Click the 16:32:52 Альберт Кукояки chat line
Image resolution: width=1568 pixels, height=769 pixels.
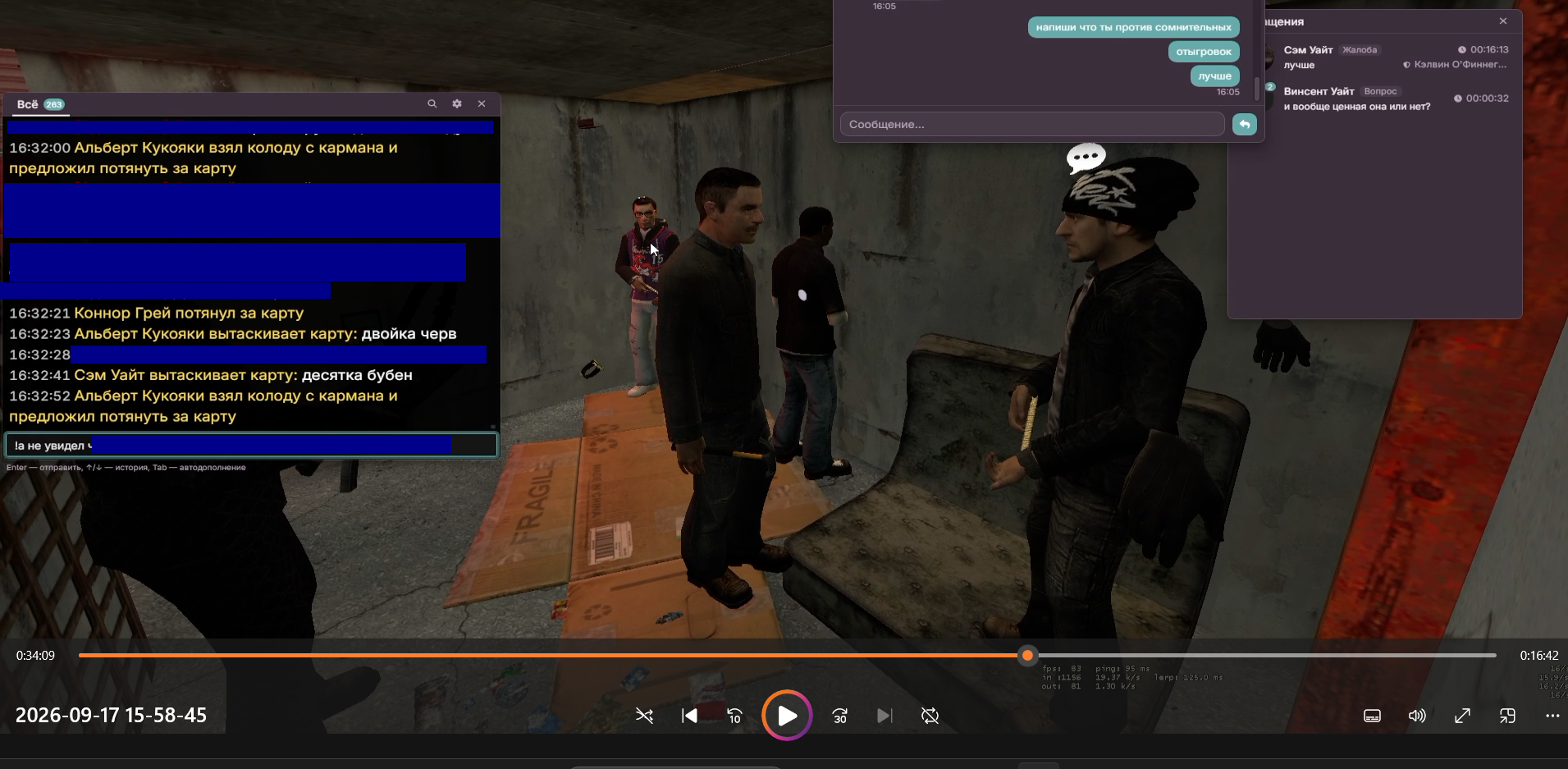coord(203,405)
